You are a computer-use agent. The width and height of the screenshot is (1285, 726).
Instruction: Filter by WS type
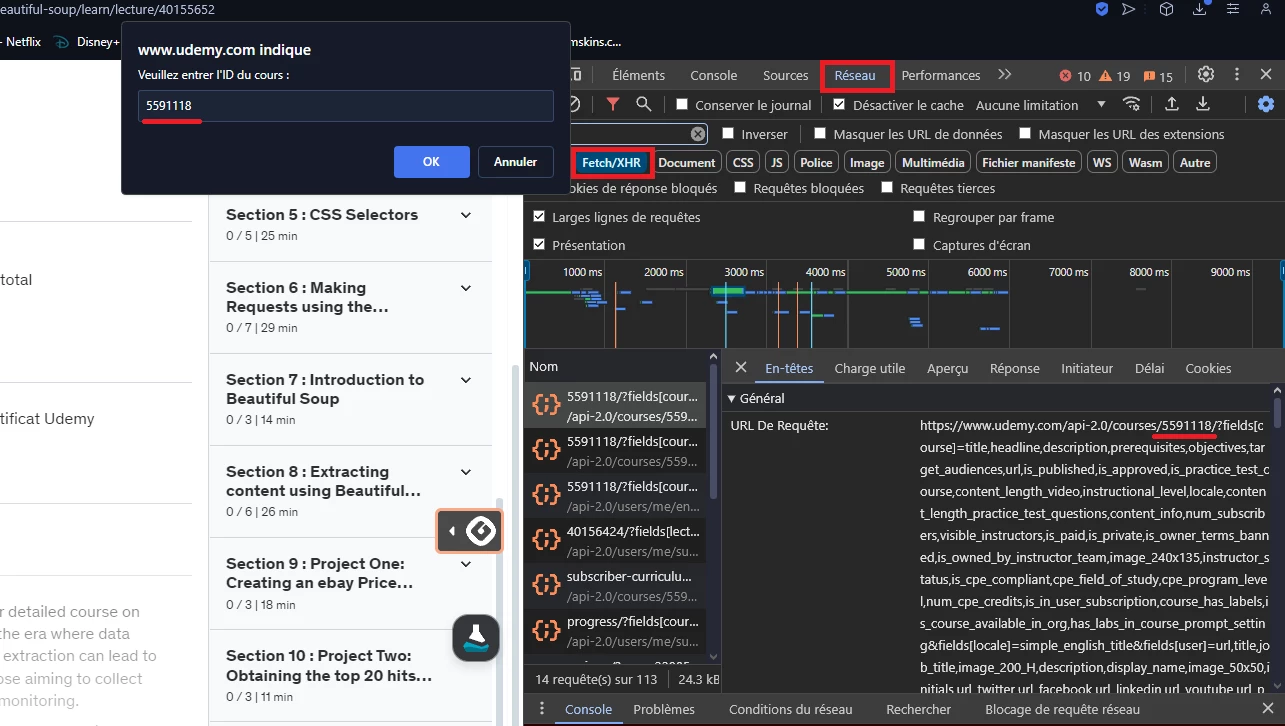pos(1102,163)
